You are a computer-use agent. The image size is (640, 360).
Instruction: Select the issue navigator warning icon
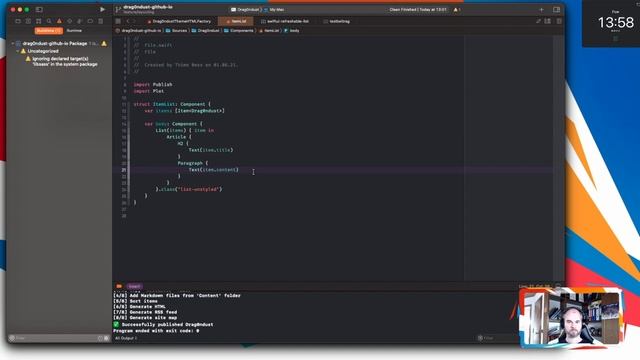click(x=59, y=21)
